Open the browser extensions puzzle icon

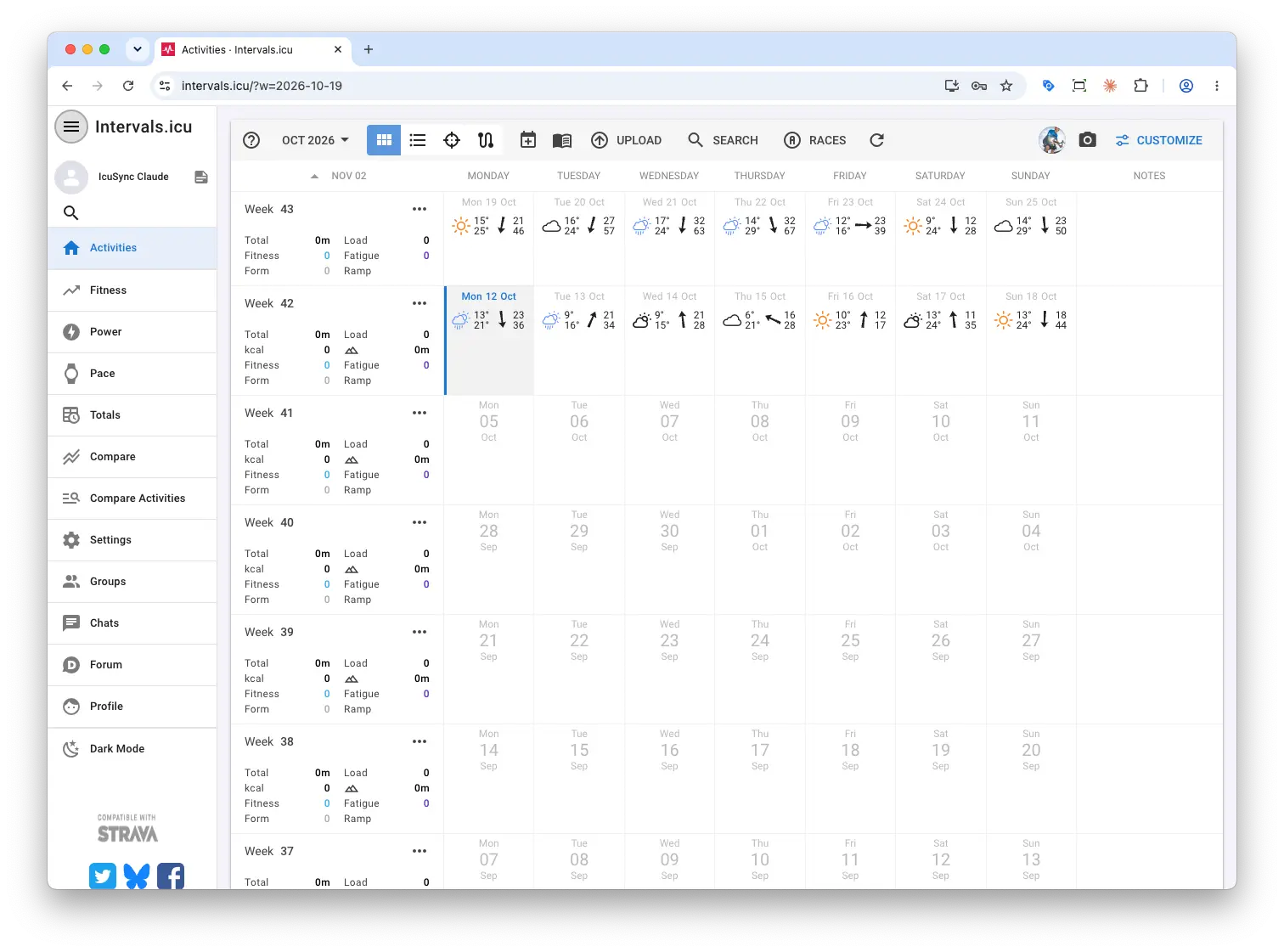tap(1140, 86)
